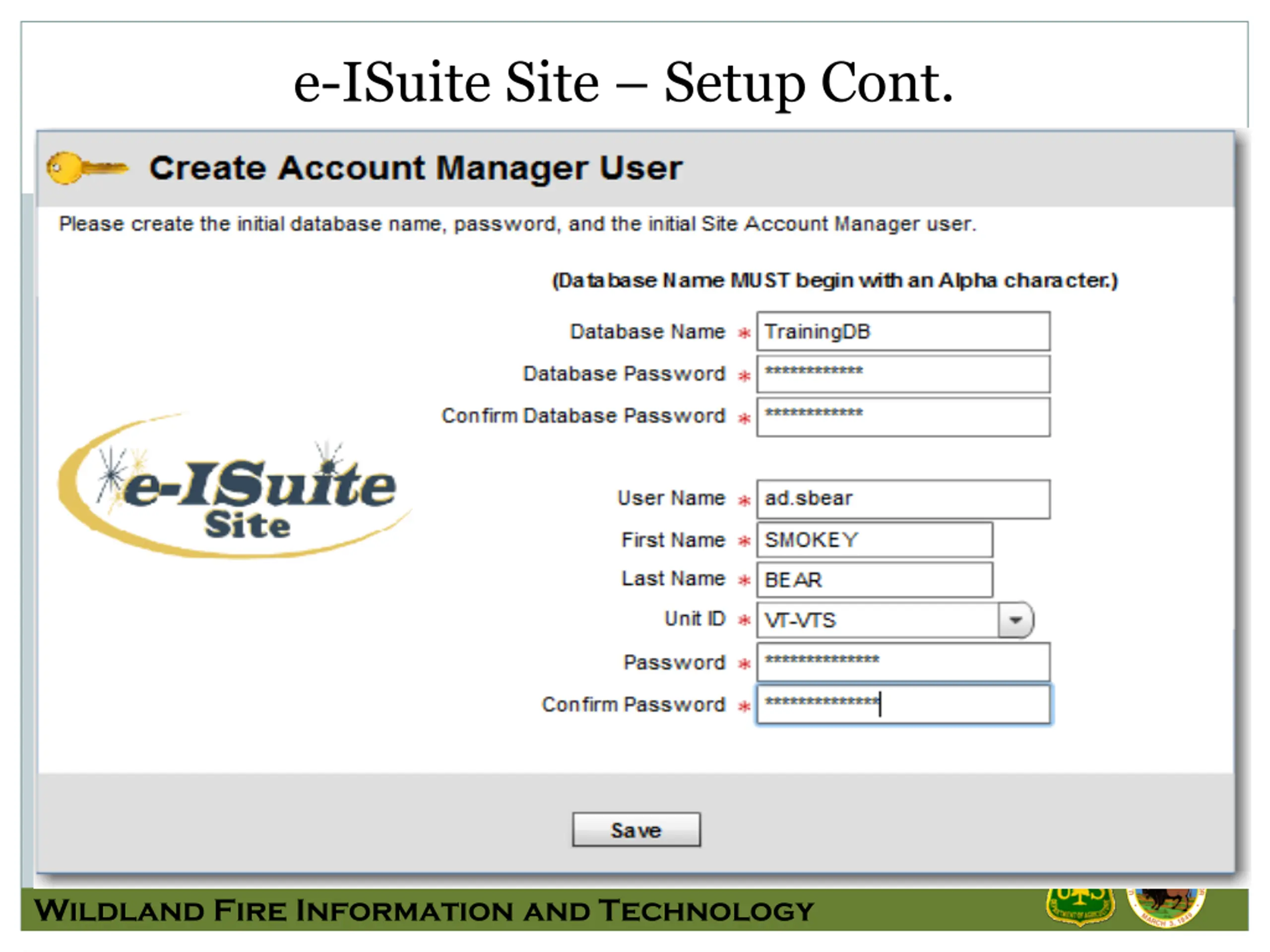Focus the First Name field with SMOKEY
This screenshot has height=952, width=1270.
875,539
